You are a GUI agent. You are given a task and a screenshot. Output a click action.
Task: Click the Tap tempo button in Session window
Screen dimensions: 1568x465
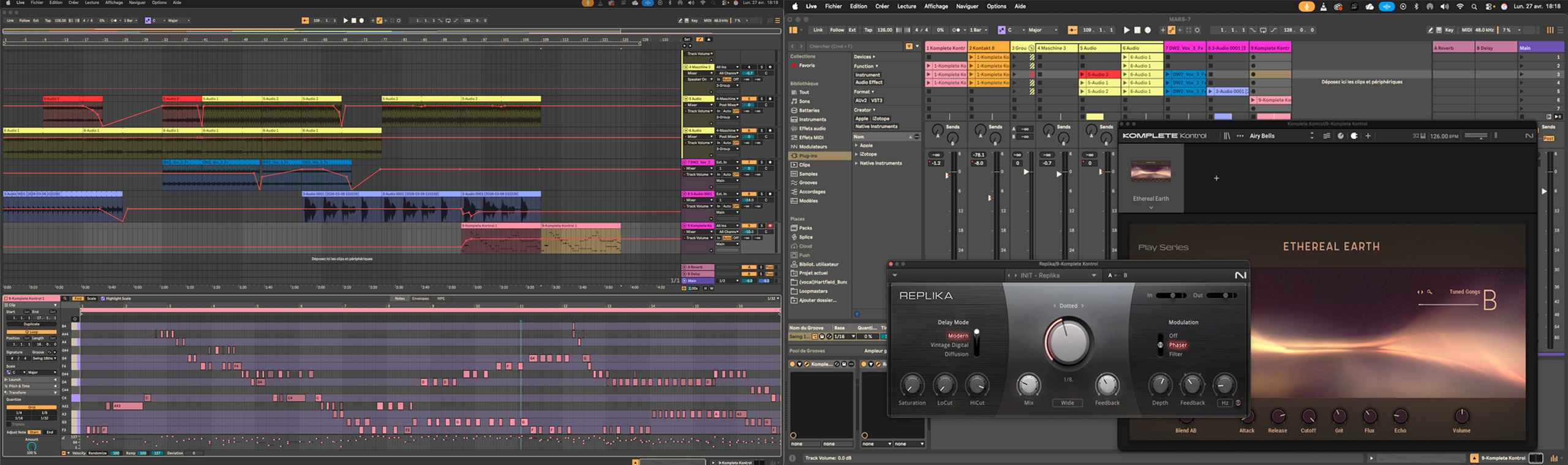pyautogui.click(x=868, y=30)
